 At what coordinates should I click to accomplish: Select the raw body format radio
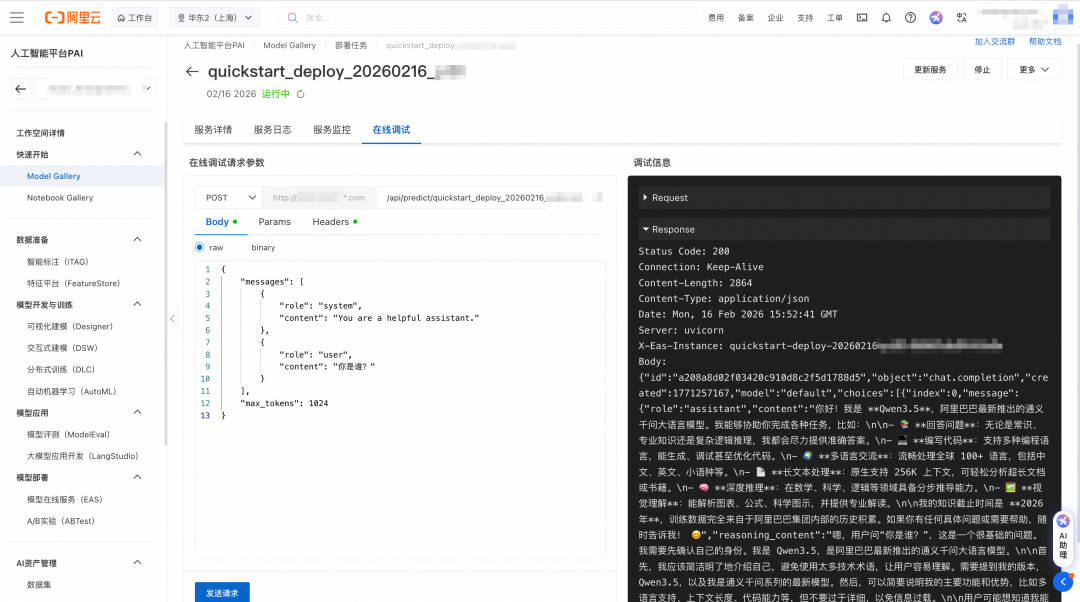[x=201, y=247]
